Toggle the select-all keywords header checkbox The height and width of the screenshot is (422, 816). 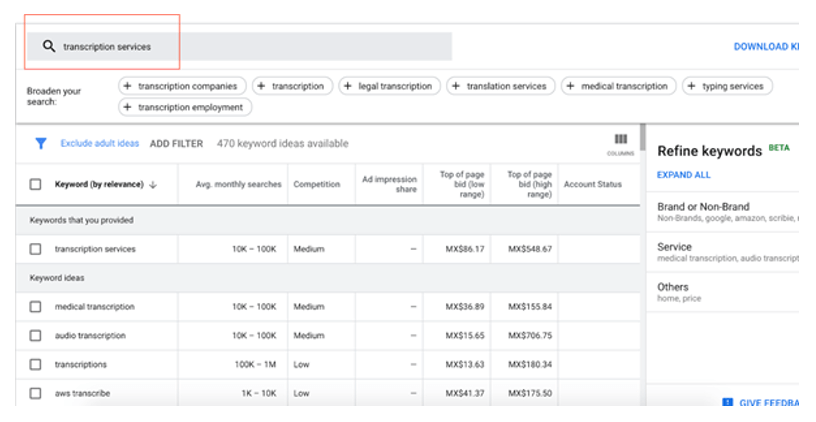point(36,185)
